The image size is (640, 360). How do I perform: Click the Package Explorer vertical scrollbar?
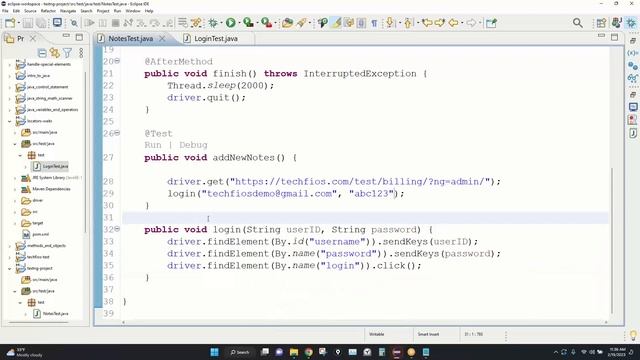tap(85, 151)
